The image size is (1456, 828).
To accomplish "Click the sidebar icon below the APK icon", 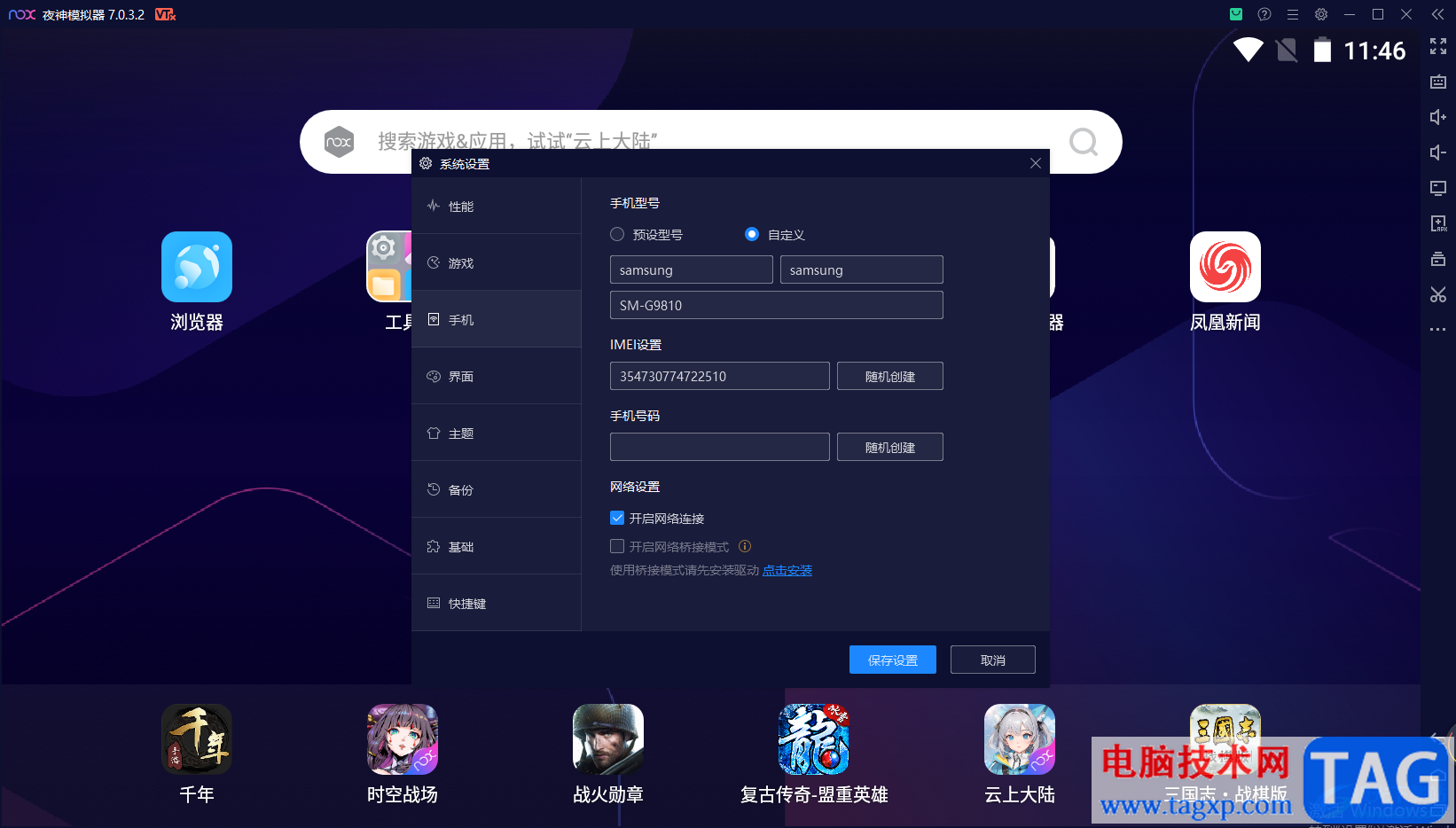I will click(1438, 259).
